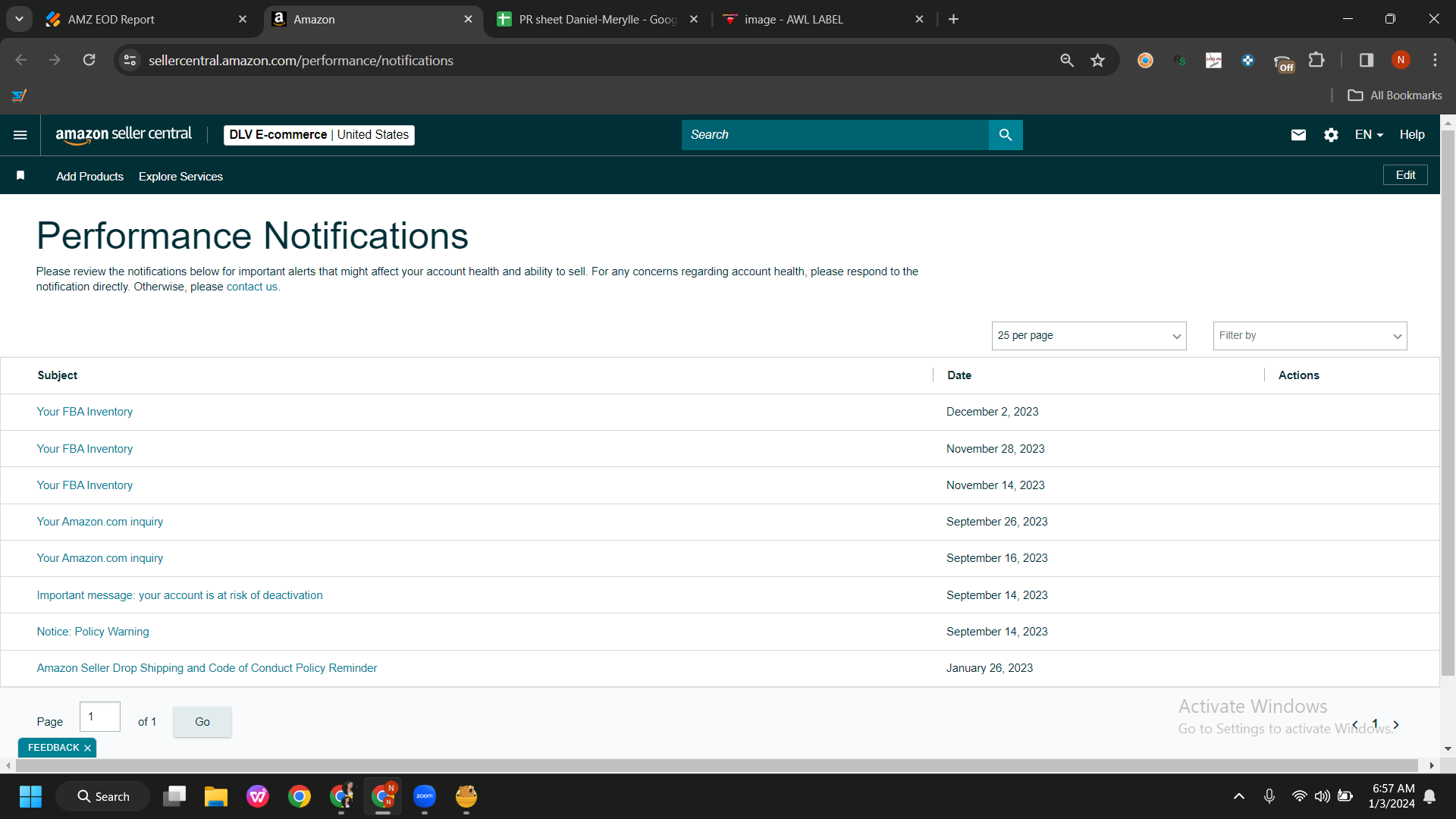Open Zoom from the taskbar
1456x819 pixels.
coord(425,796)
